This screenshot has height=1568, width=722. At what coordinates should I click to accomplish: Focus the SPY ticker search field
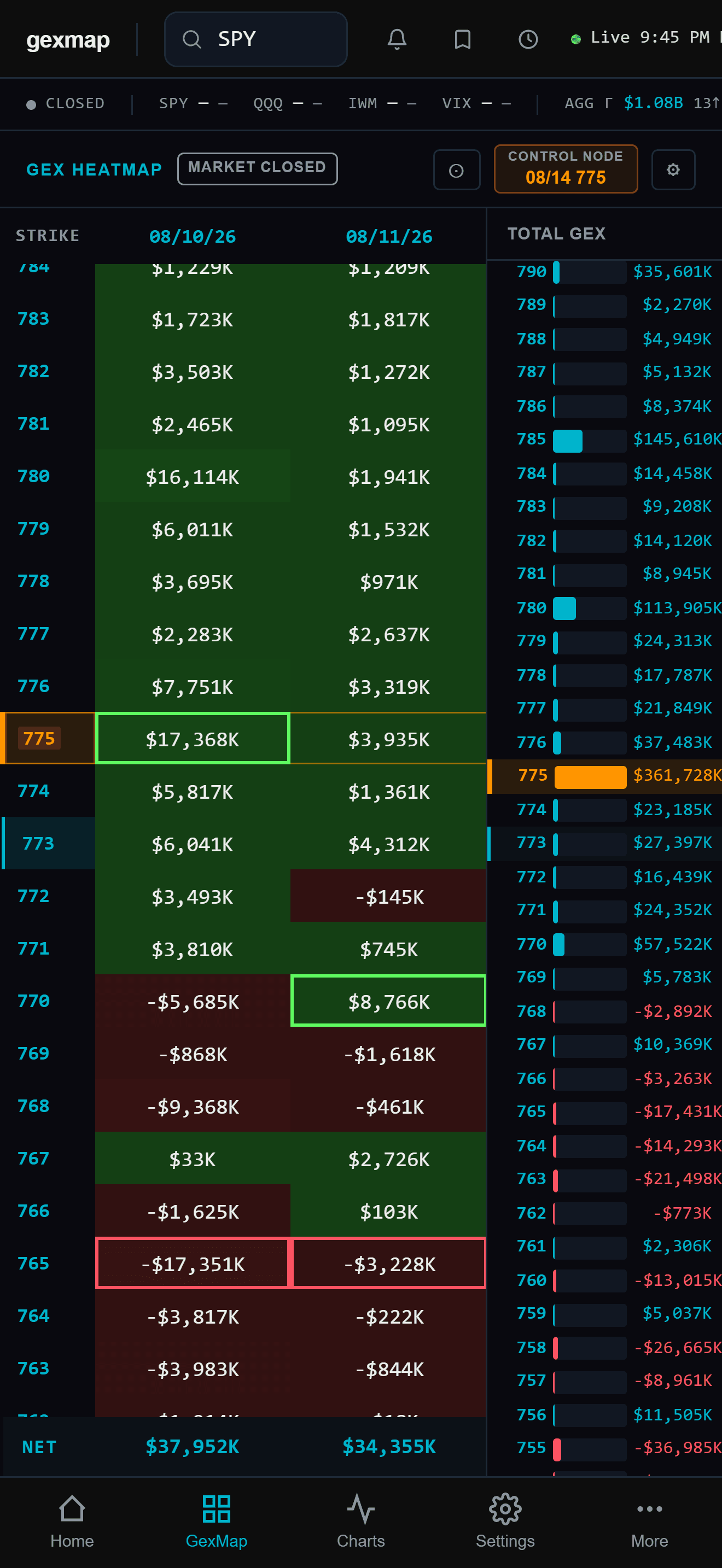[255, 39]
